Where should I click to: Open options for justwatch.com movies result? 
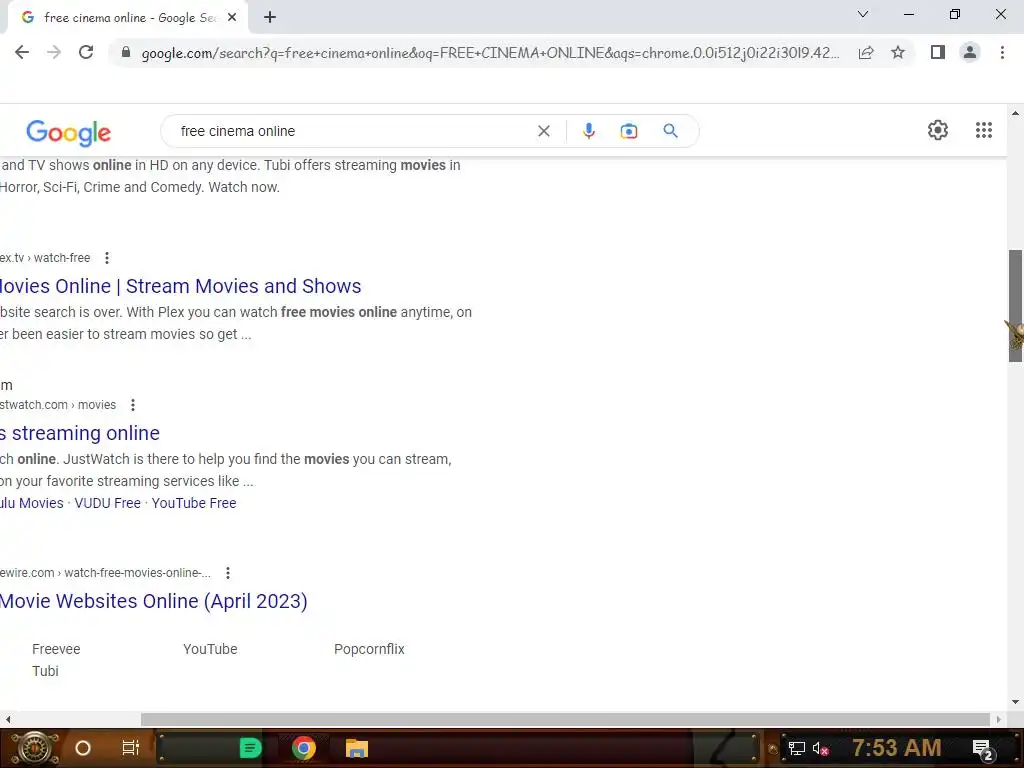133,405
